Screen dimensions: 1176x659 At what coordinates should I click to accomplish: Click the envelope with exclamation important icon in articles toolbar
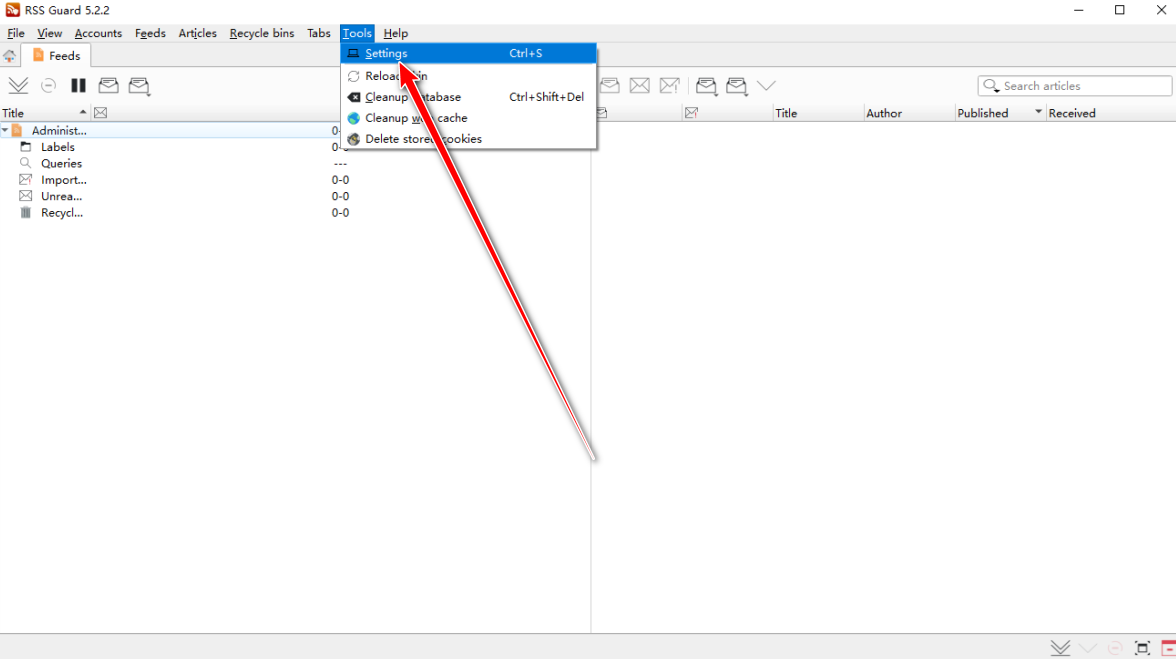click(670, 85)
